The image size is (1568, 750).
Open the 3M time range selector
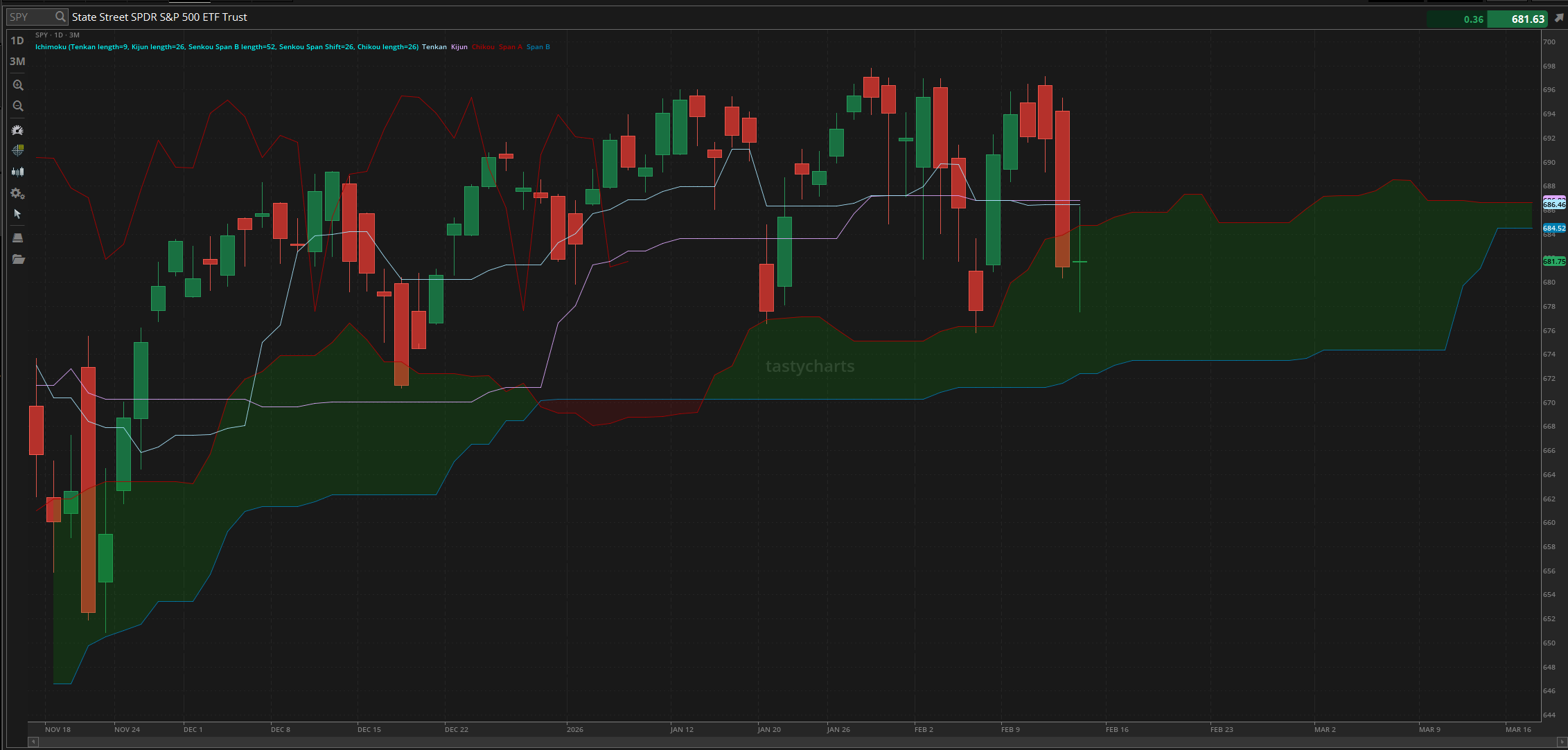click(17, 62)
